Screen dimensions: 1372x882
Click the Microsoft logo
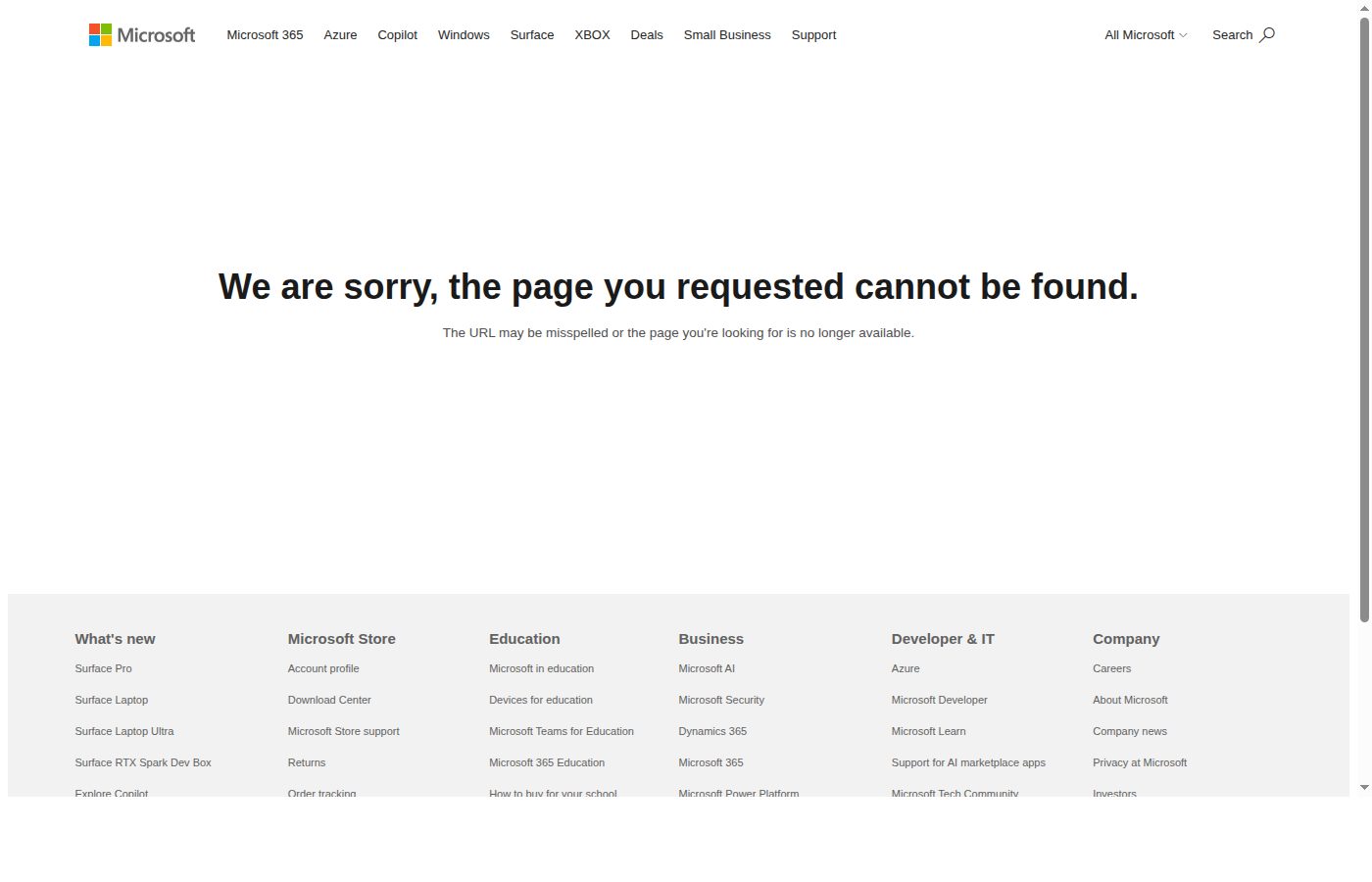[x=142, y=35]
